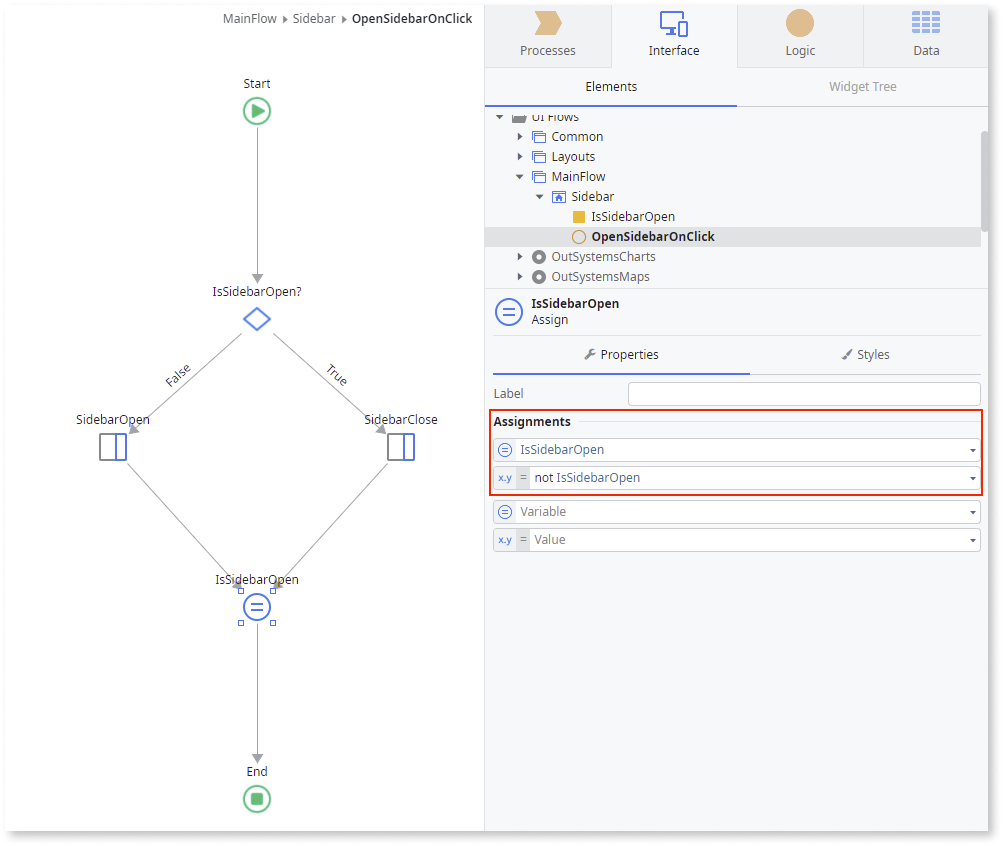
Task: Select the IsSidebarOpen? decision diamond
Action: 257,319
